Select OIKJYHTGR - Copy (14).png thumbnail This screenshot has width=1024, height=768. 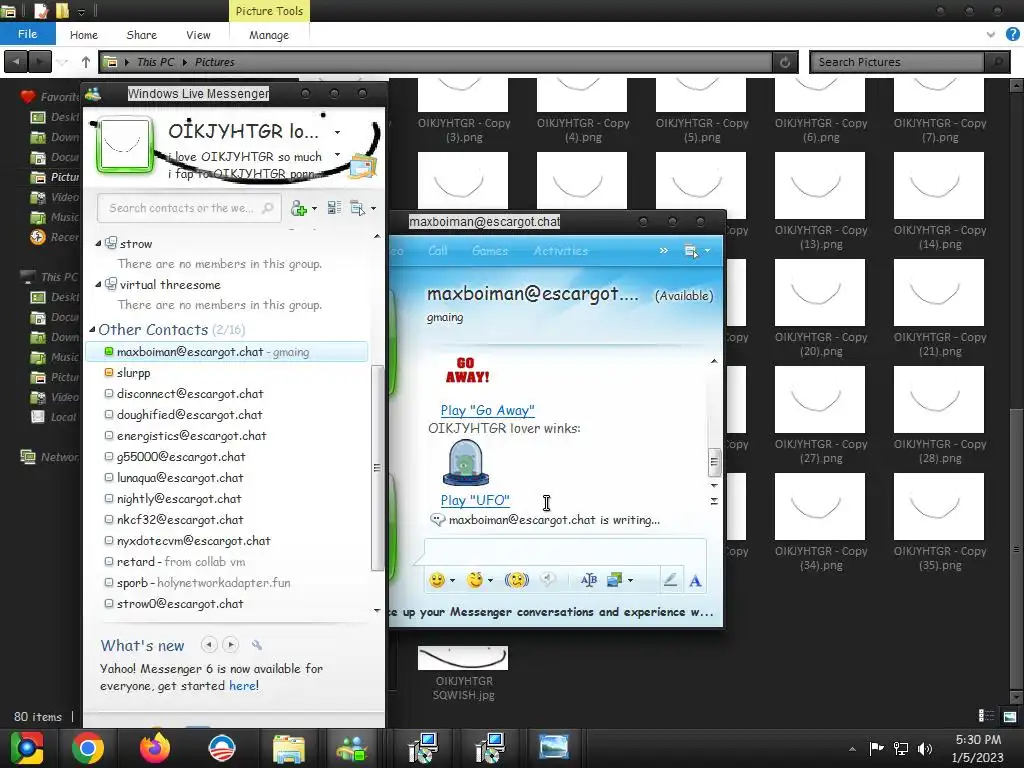coord(938,186)
